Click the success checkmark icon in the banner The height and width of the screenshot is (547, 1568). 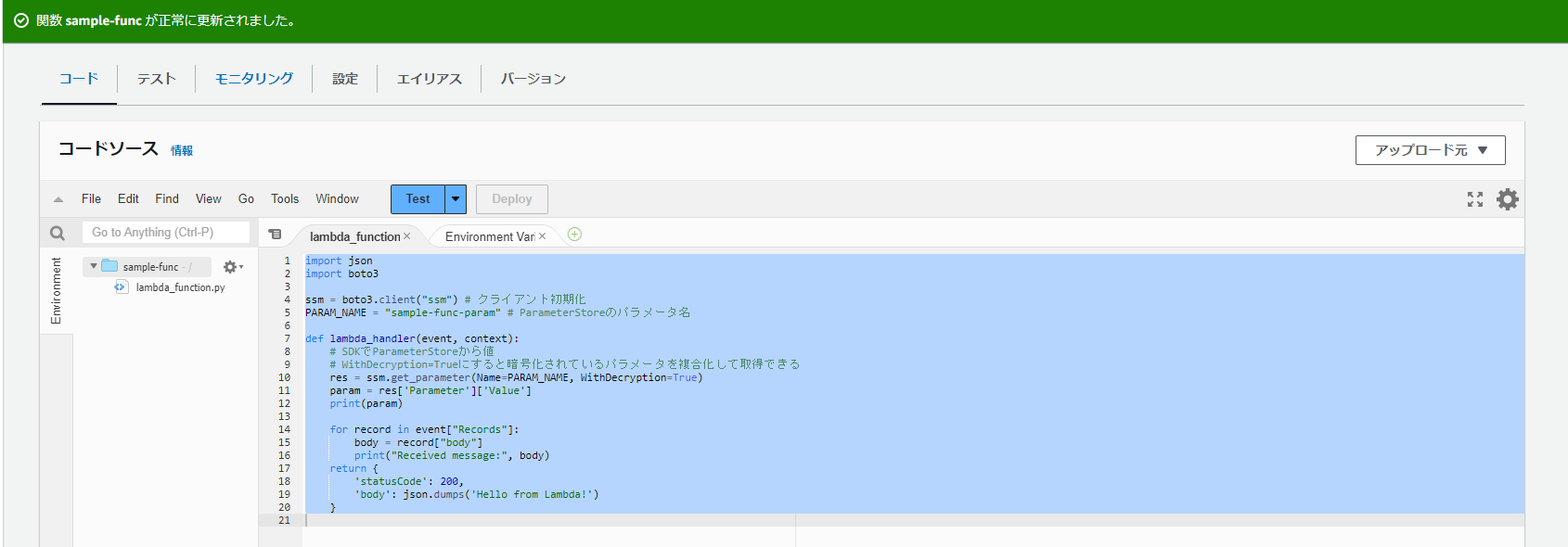(20, 20)
